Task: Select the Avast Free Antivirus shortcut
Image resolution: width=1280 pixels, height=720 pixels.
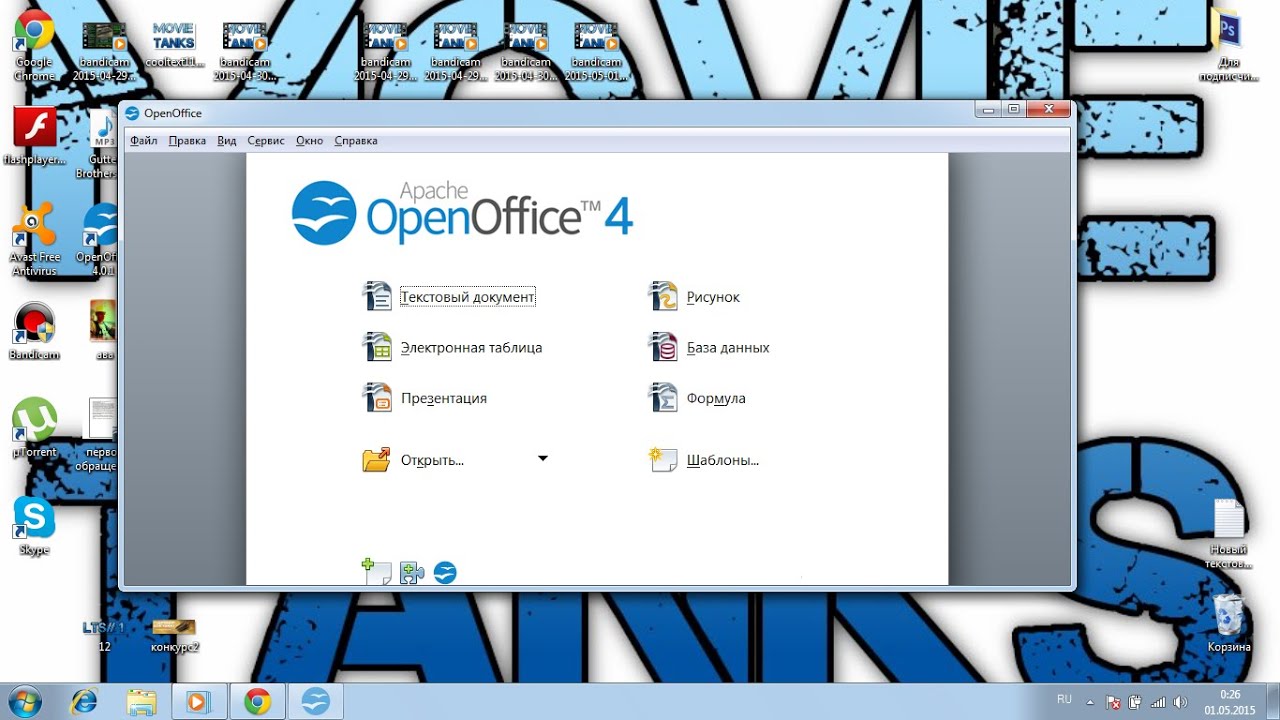Action: click(34, 240)
